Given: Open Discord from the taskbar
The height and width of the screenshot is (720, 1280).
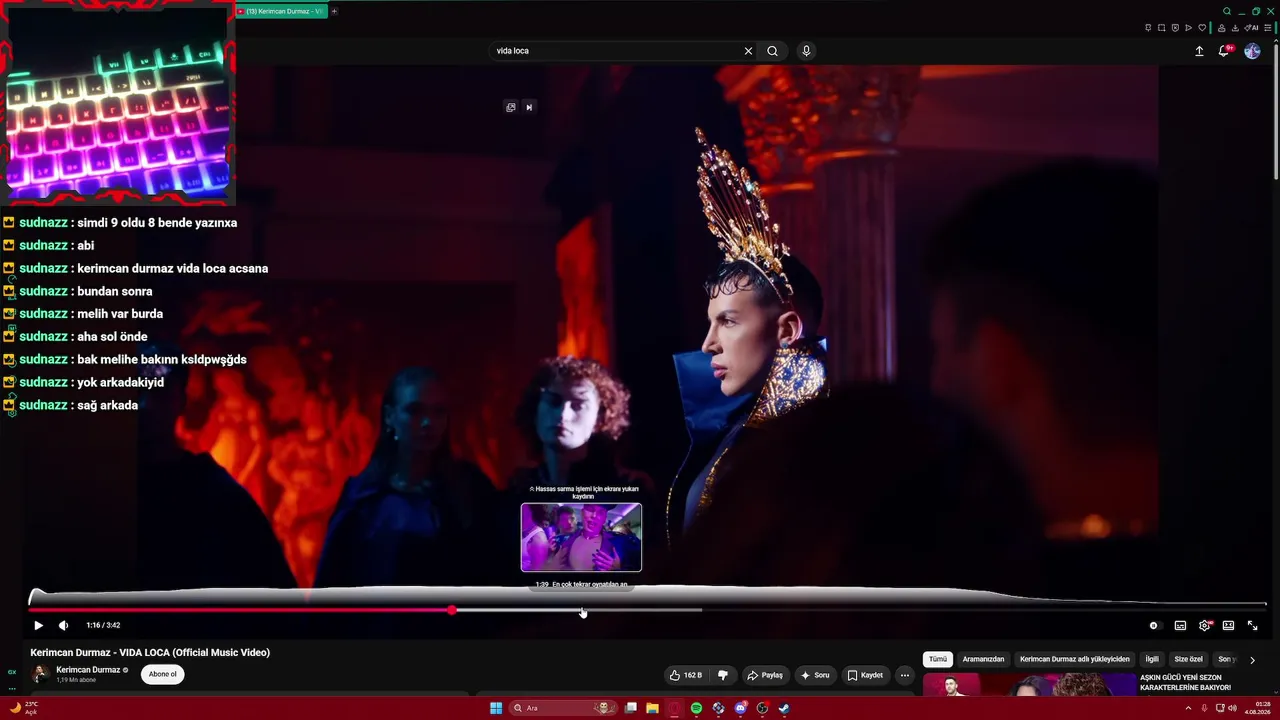Looking at the screenshot, I should [x=740, y=708].
